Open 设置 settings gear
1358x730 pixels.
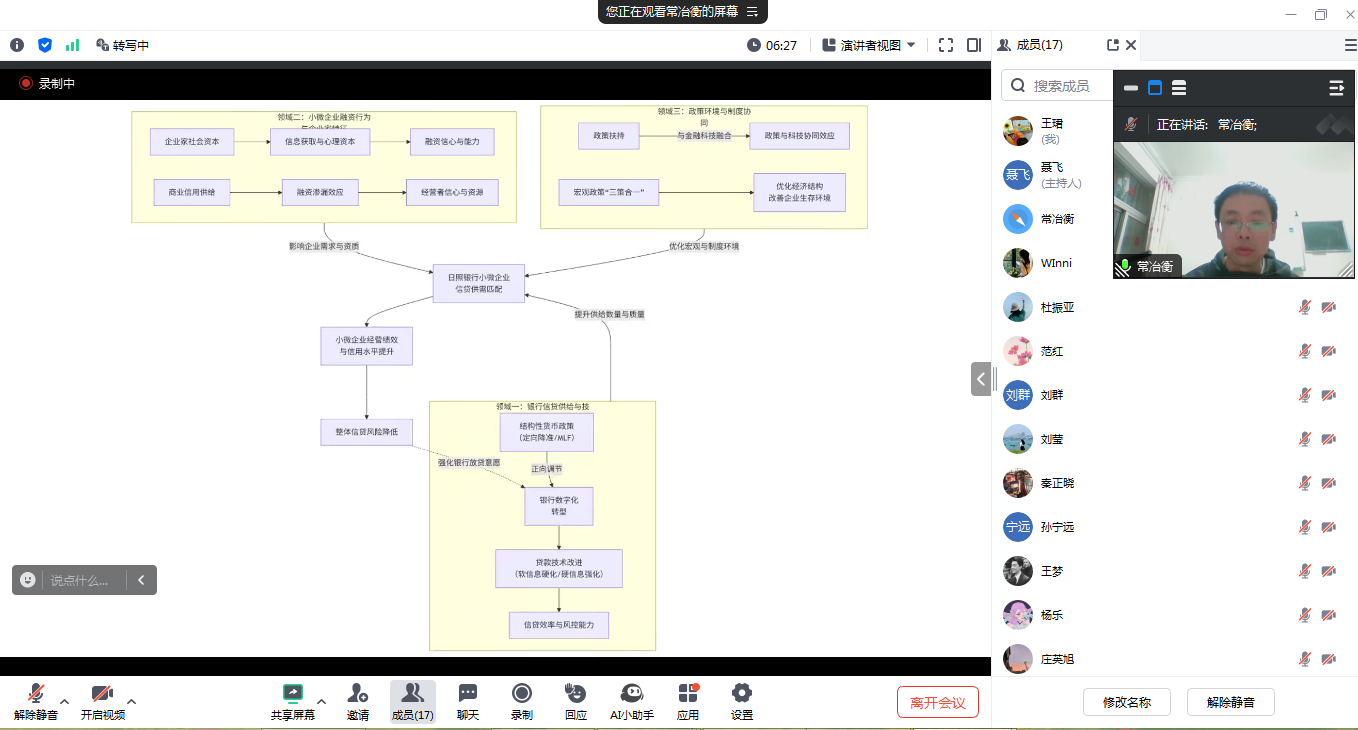[741, 701]
